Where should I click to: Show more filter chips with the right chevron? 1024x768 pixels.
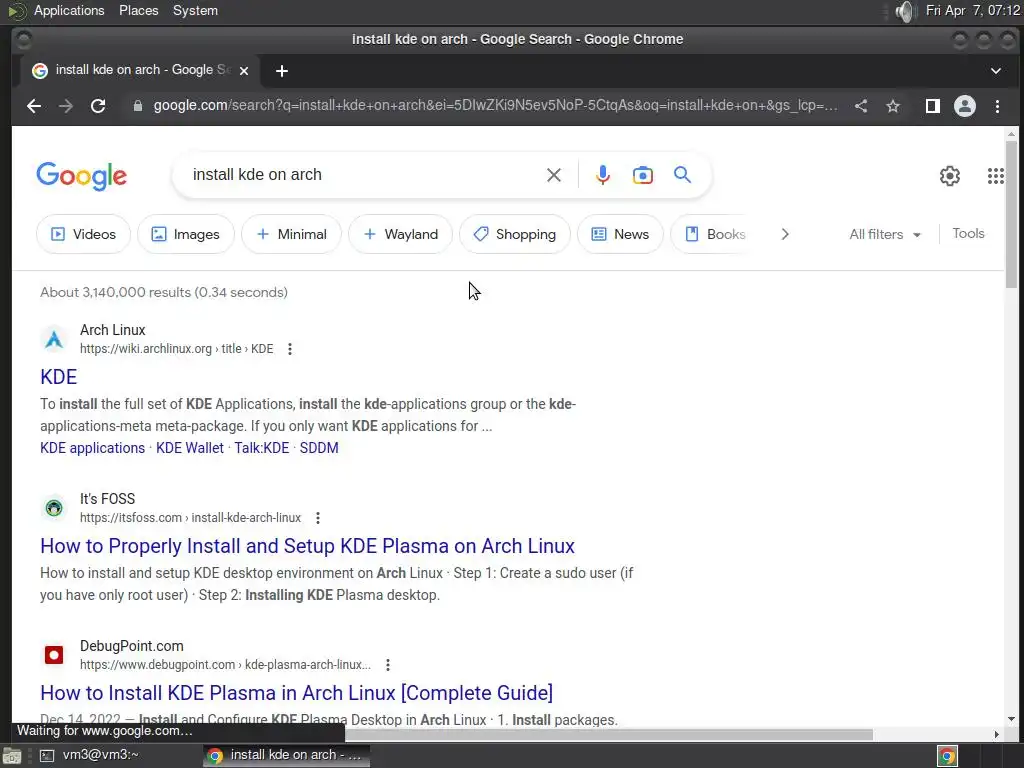point(785,234)
